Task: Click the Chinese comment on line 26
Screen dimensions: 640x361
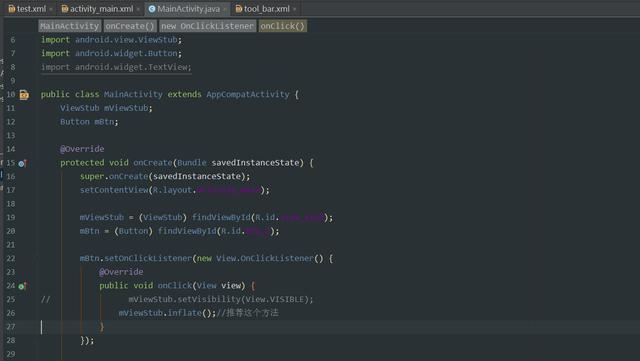Action: pos(247,313)
